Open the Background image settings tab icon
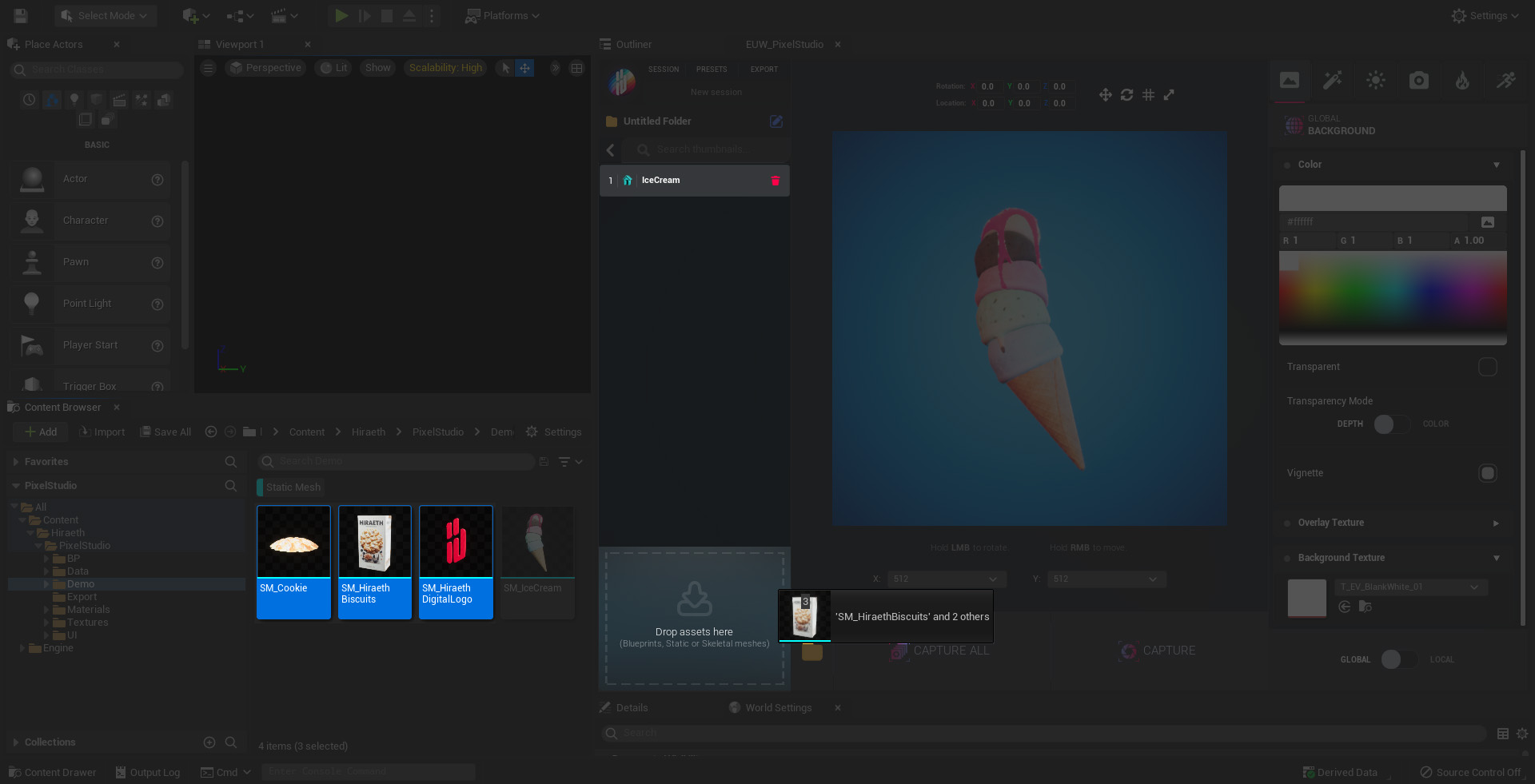 tap(1290, 80)
